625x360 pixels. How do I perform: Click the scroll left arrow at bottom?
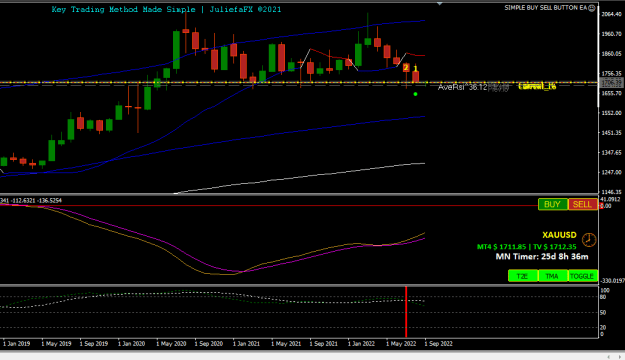click(609, 357)
